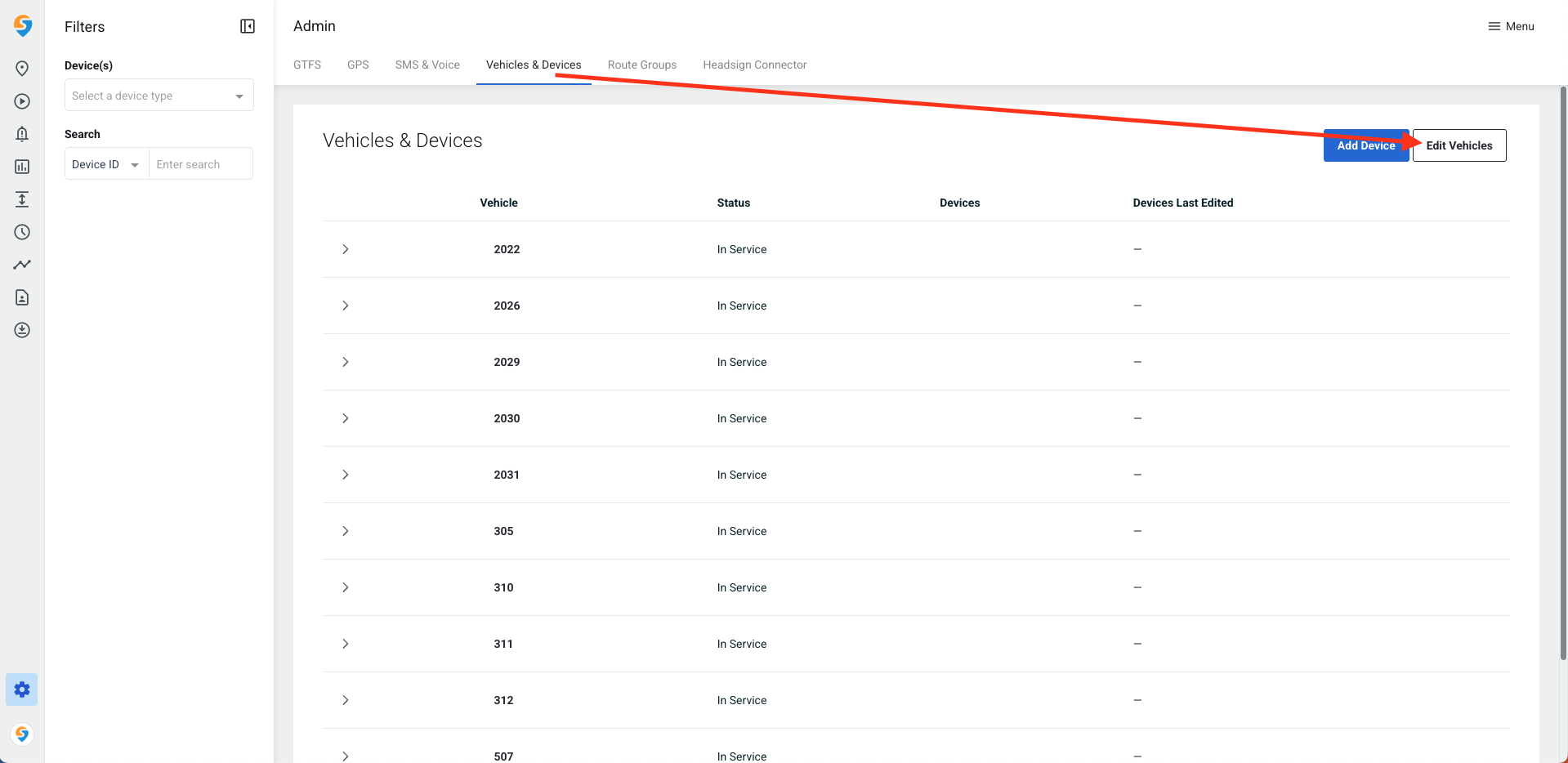Open the trend line analytics icon
The height and width of the screenshot is (763, 1568).
pyautogui.click(x=22, y=265)
